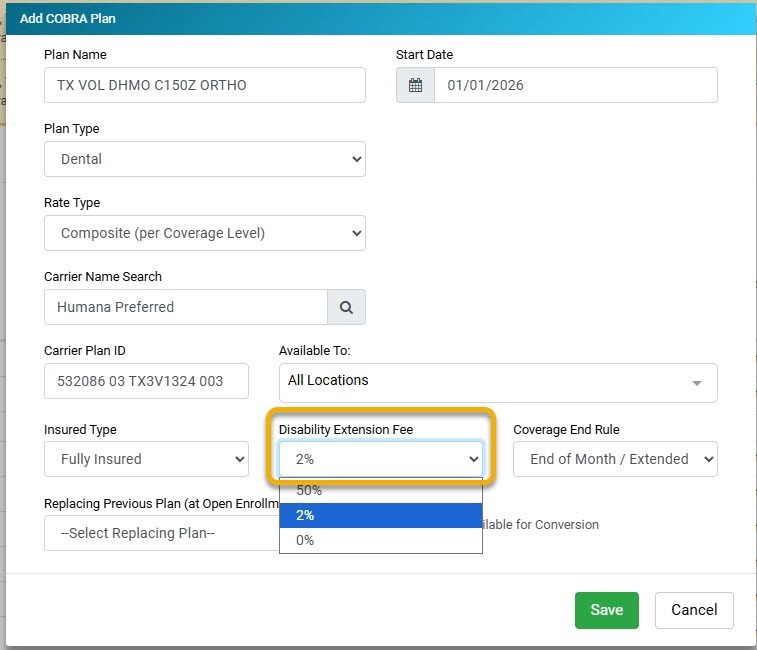757x650 pixels.
Task: Click the Disability Extension Fee label
Action: tap(346, 429)
